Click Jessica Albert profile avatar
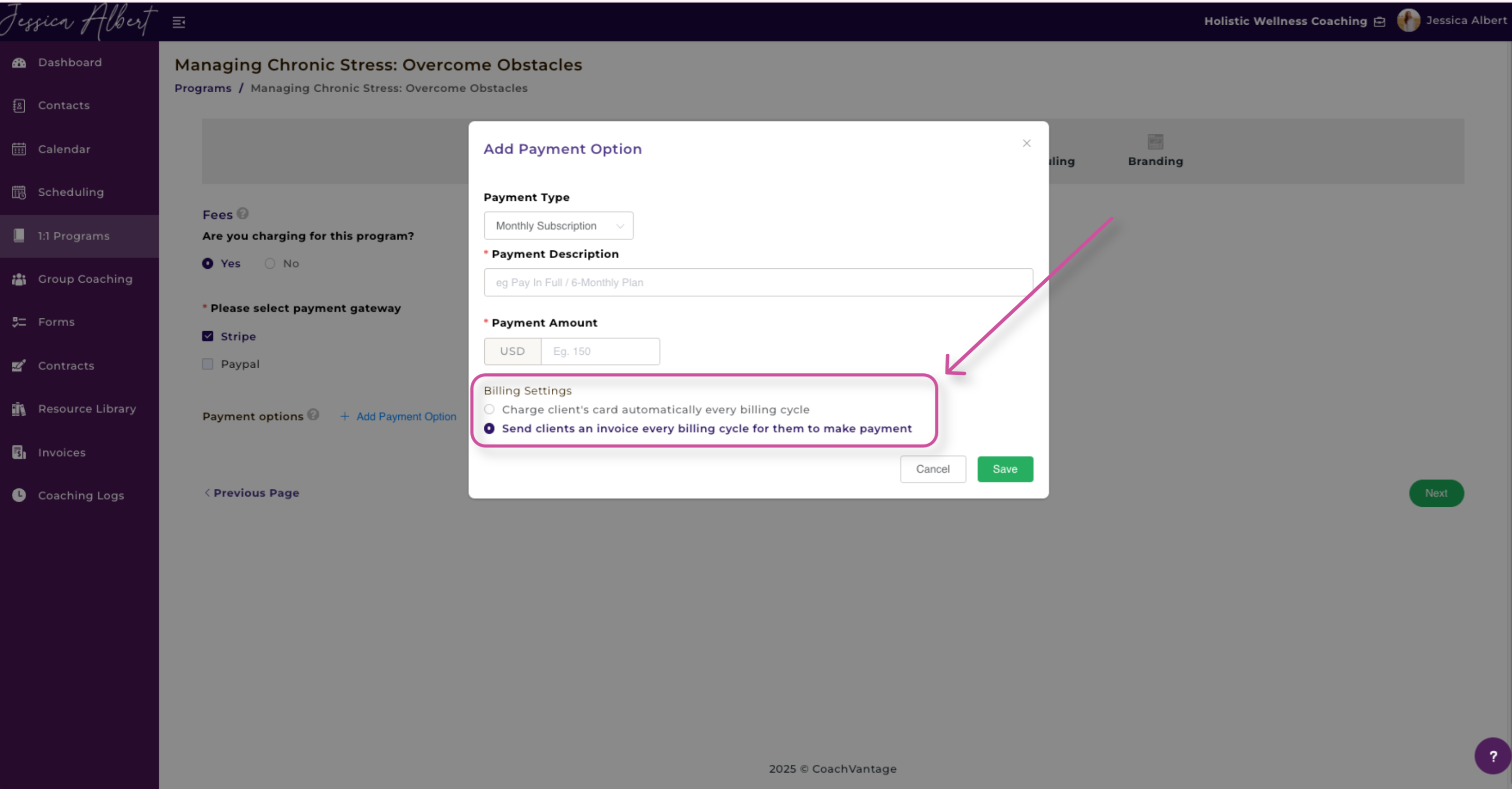Viewport: 1512px width, 789px height. [x=1408, y=21]
